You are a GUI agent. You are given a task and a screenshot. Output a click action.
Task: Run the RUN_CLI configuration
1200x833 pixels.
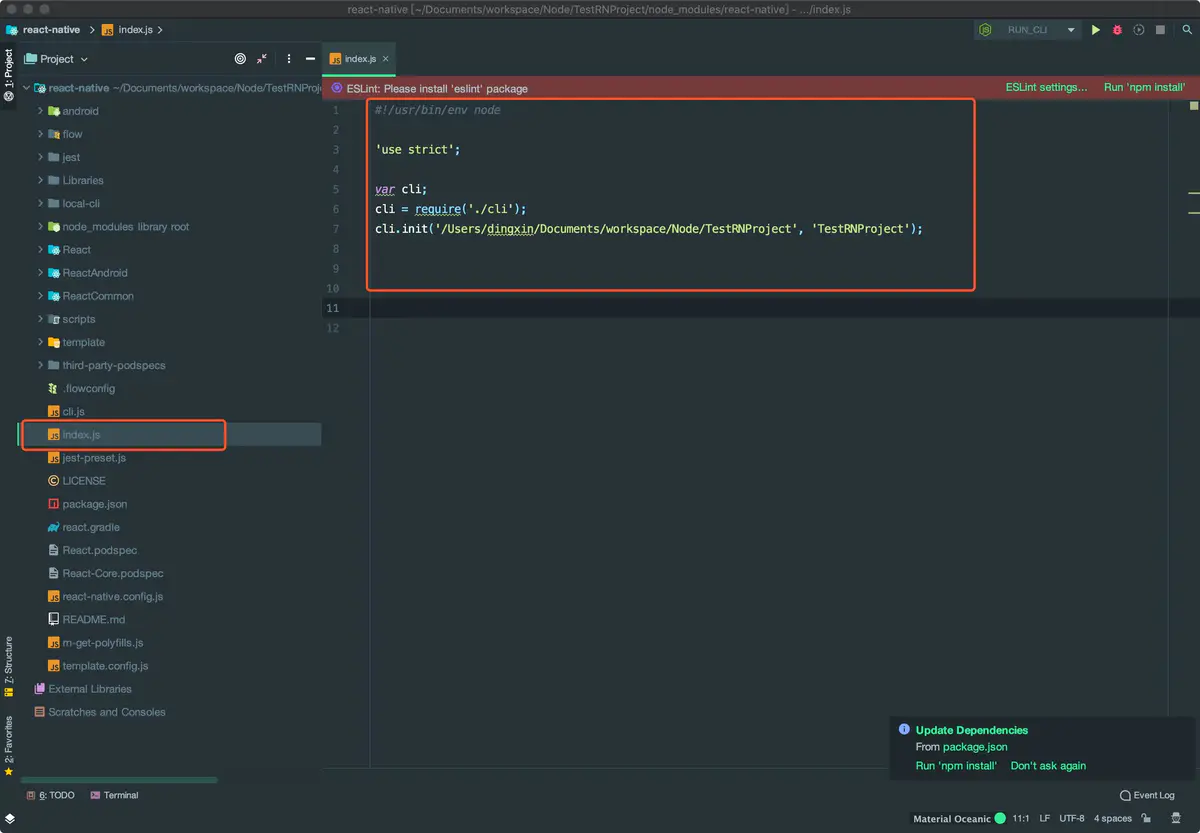coord(1094,30)
